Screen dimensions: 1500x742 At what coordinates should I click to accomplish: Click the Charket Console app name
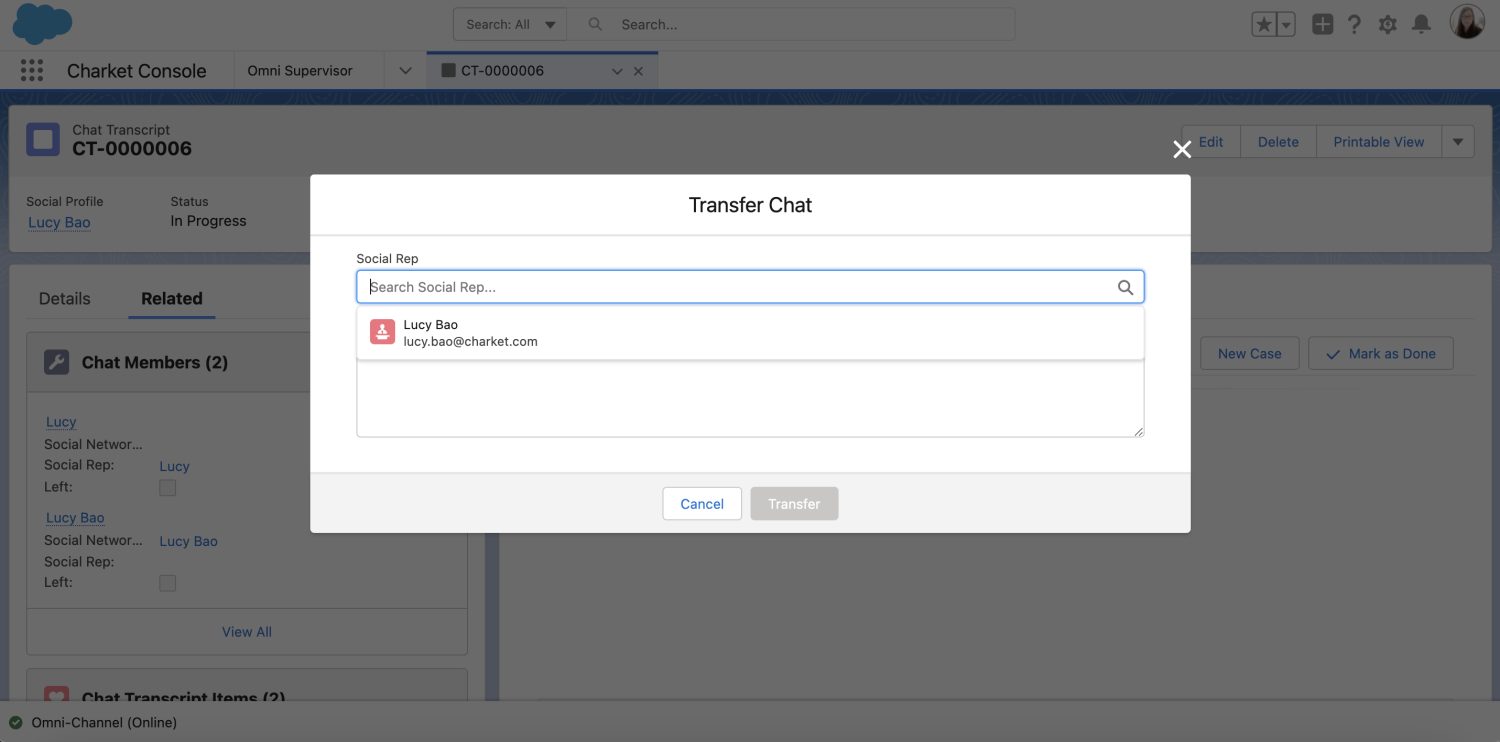coord(137,71)
